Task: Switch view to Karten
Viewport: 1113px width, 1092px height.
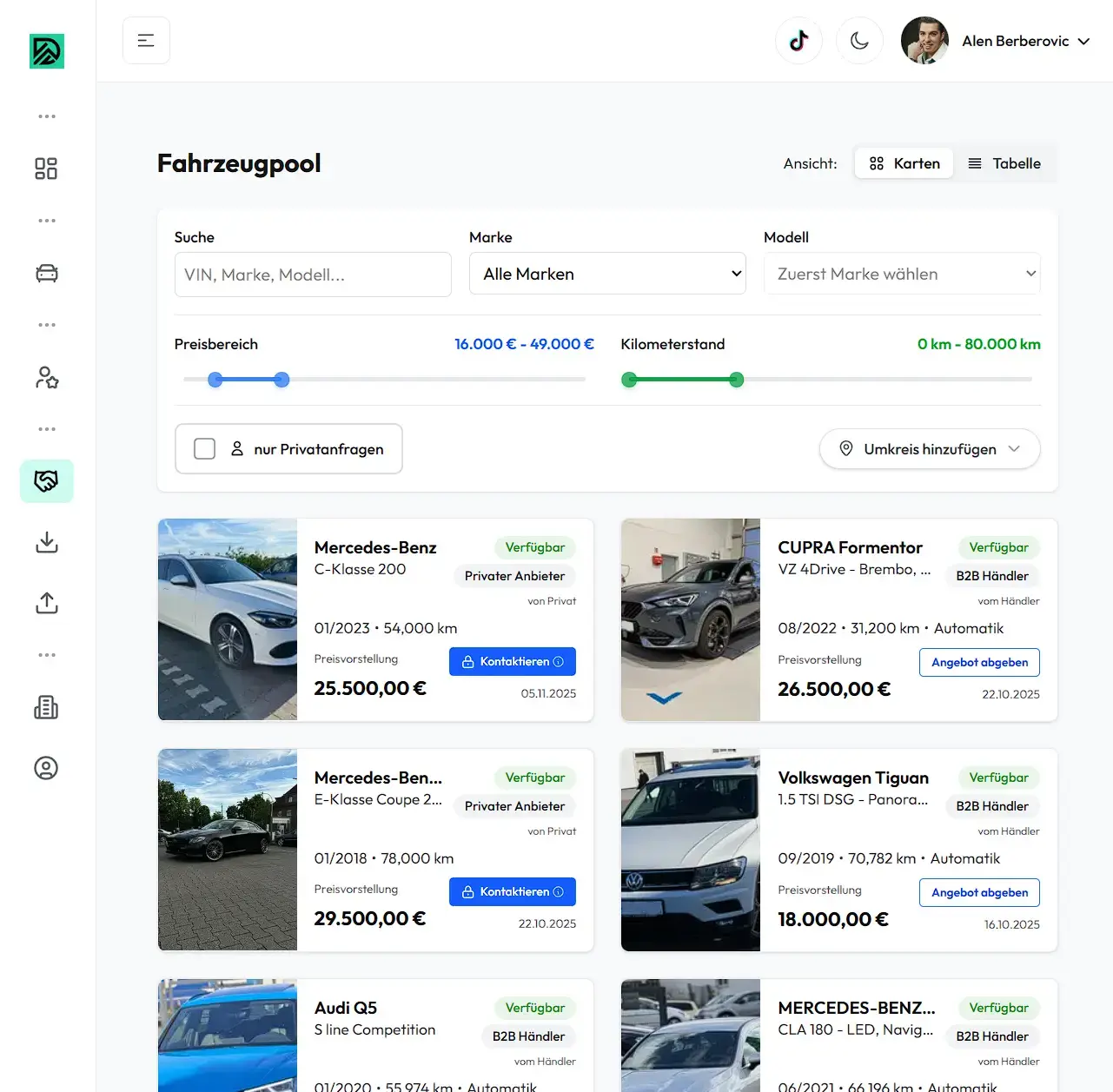Action: (x=904, y=163)
